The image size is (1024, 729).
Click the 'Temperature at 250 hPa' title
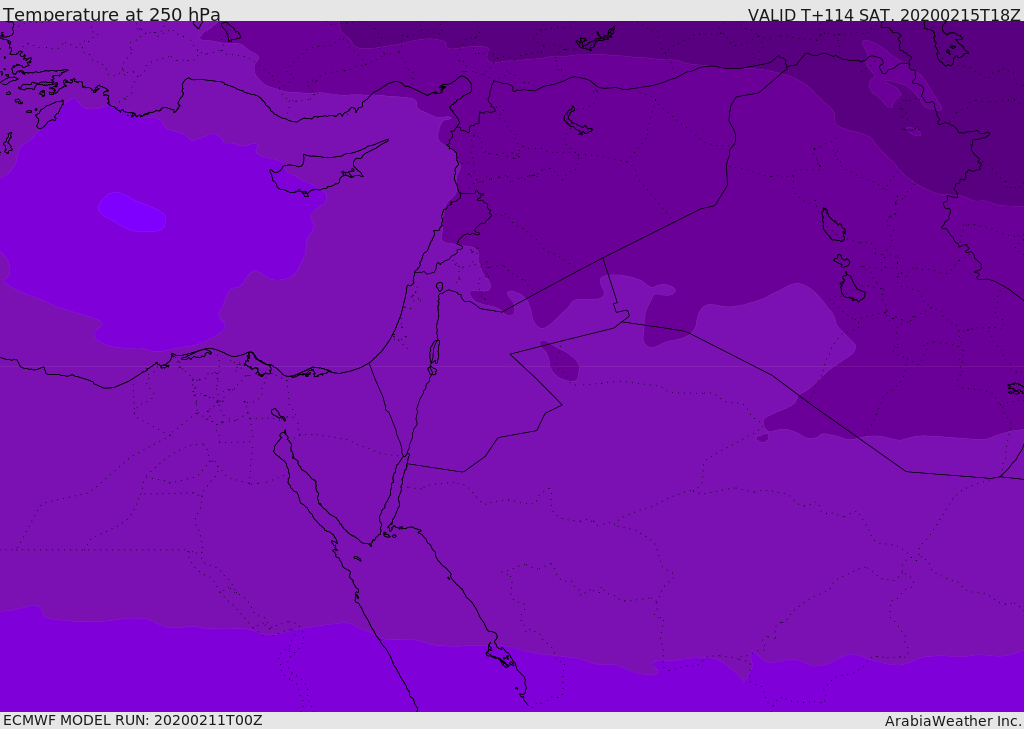[x=112, y=14]
